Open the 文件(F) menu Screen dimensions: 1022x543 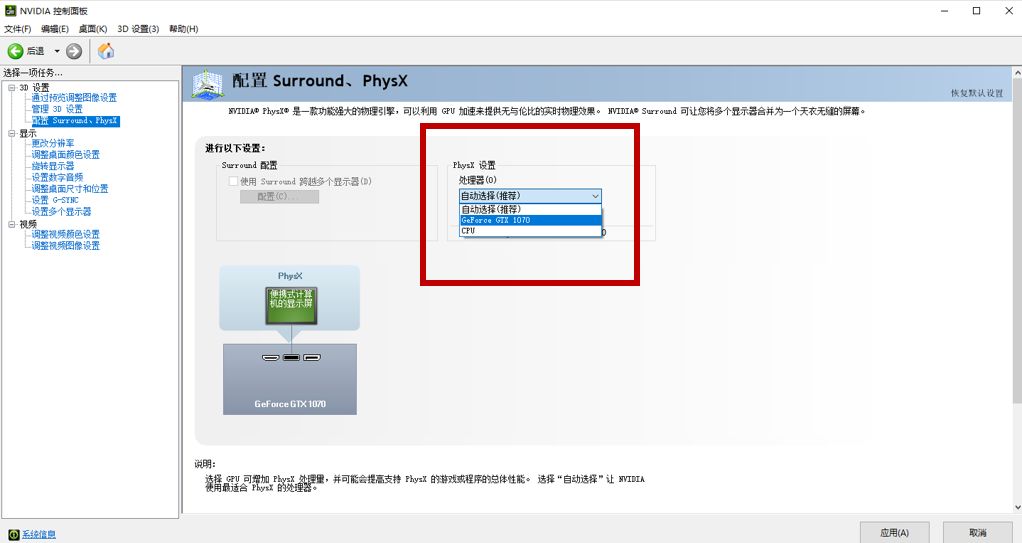point(18,29)
